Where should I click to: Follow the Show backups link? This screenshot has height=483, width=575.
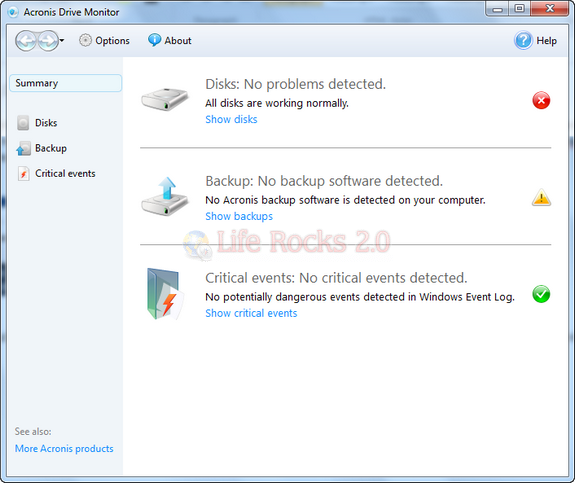(239, 216)
